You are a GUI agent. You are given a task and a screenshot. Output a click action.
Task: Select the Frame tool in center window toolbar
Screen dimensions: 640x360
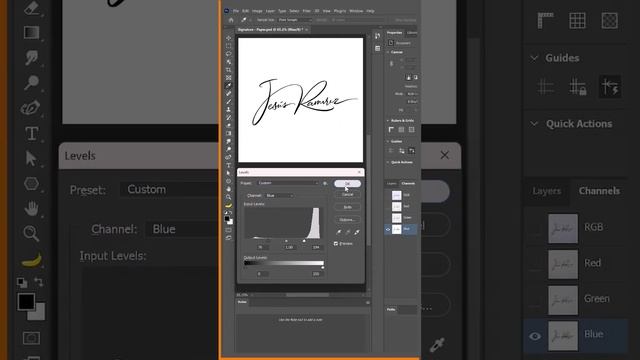click(229, 78)
